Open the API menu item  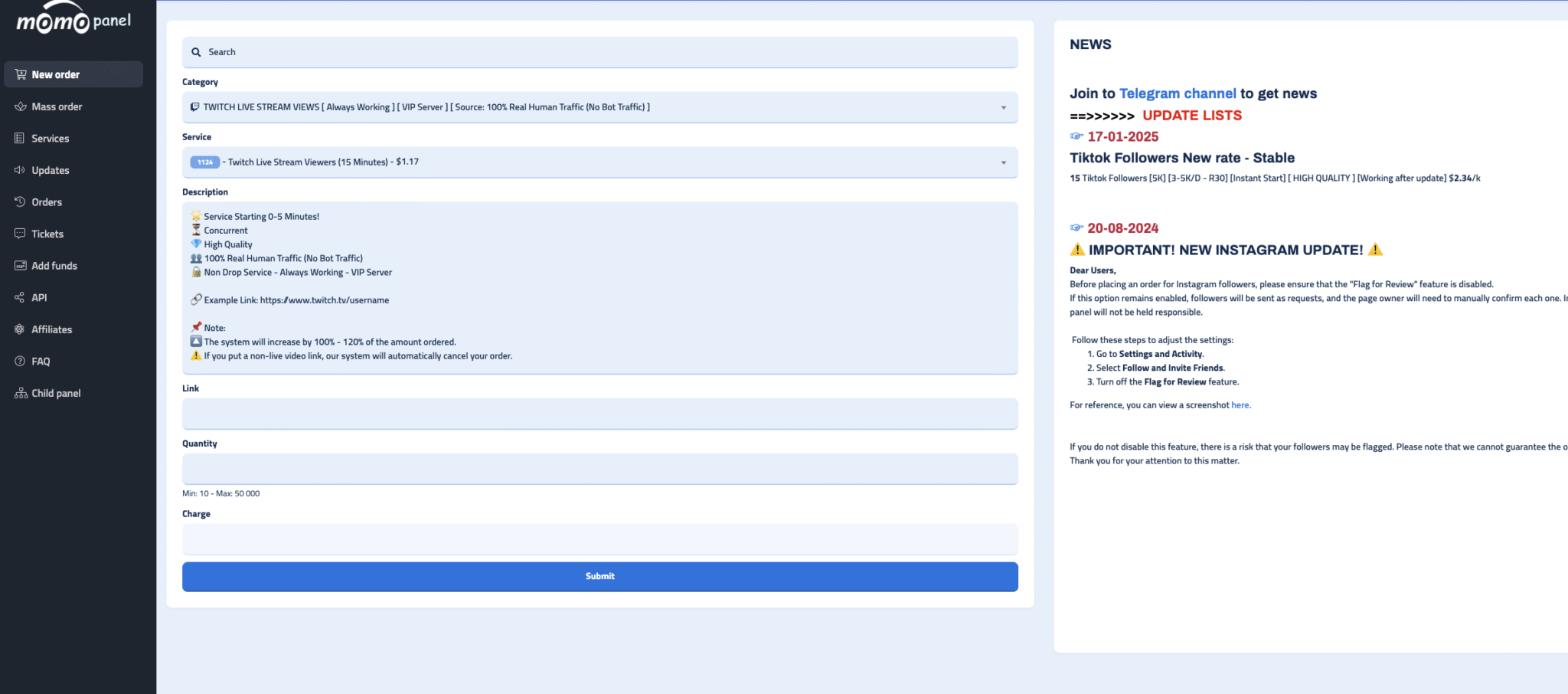[39, 298]
